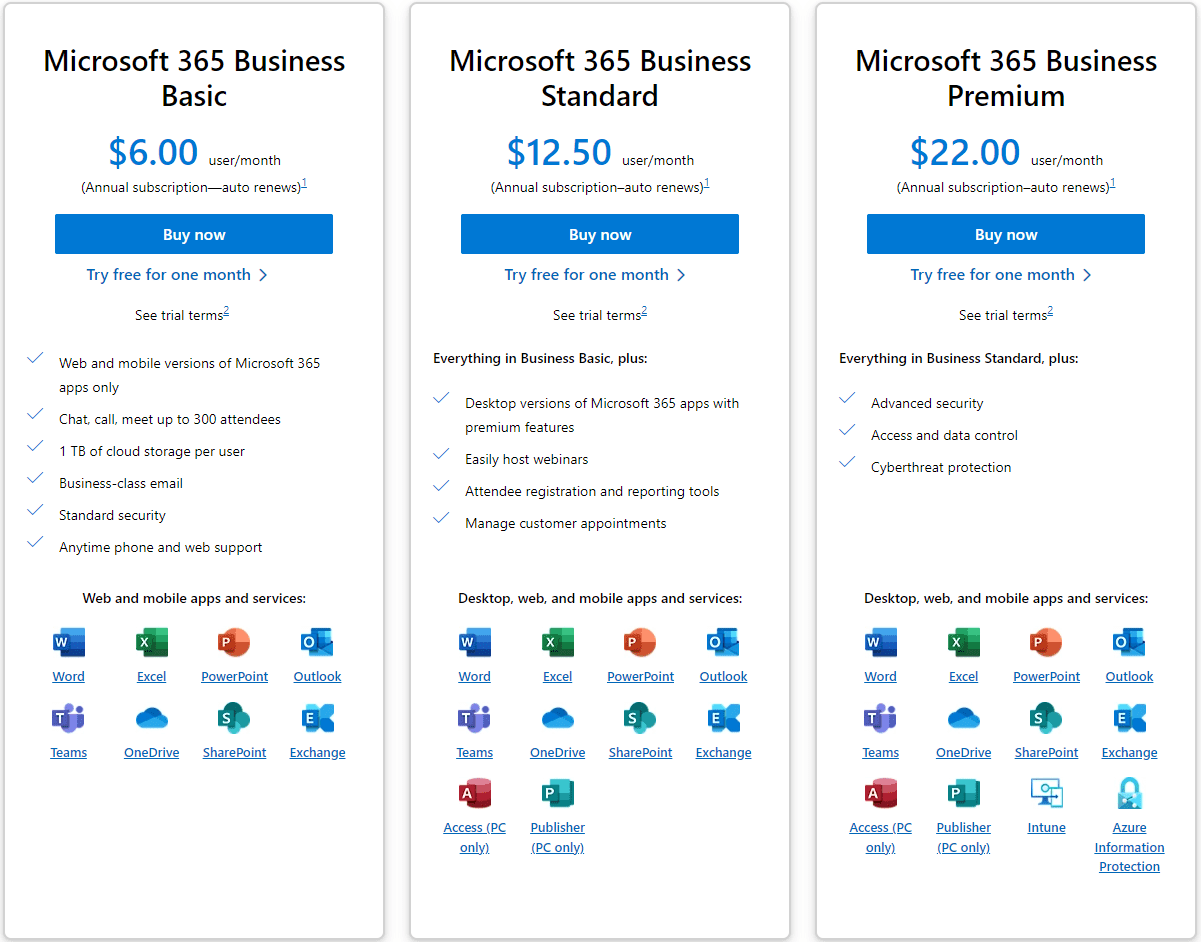Click the Outlook text link in Business Standard
The height and width of the screenshot is (942, 1201).
tap(723, 677)
